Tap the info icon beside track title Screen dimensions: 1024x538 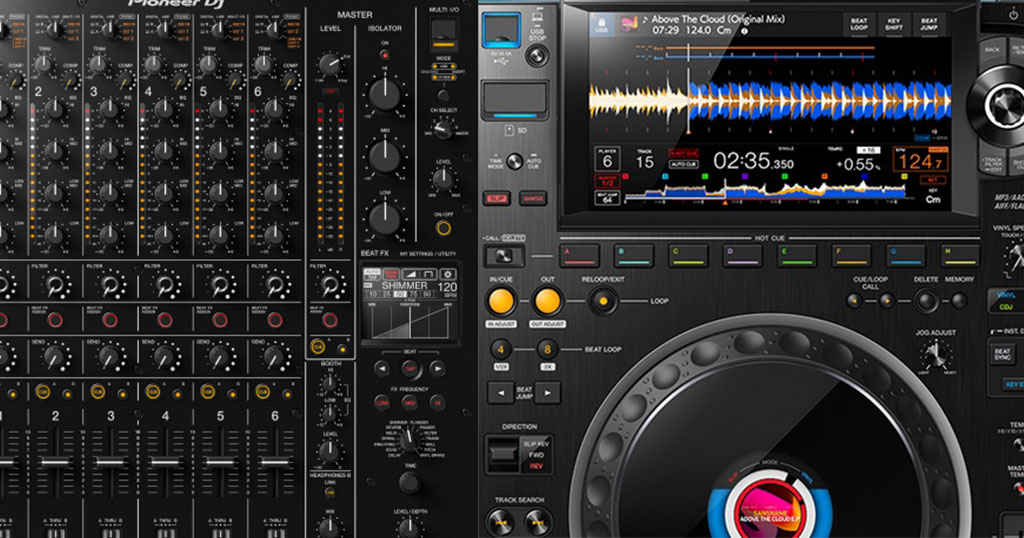tap(744, 31)
